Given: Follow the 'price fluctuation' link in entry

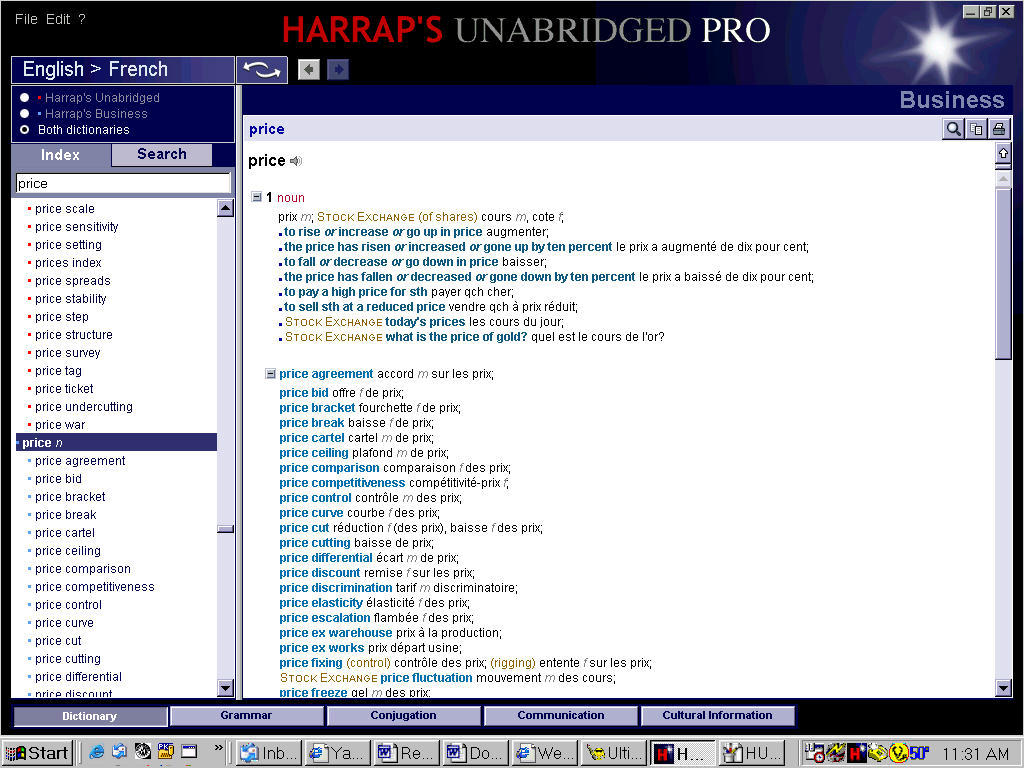Looking at the screenshot, I should (426, 678).
